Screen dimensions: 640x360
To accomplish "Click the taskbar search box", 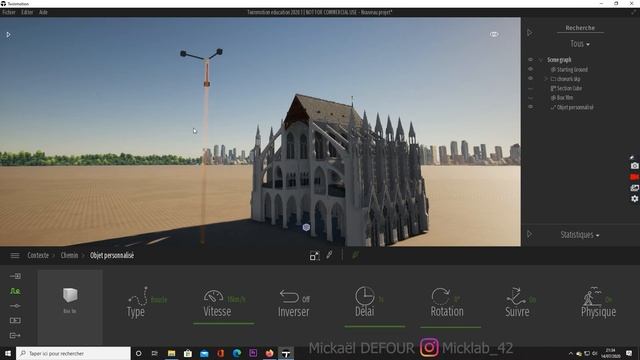I will coord(73,353).
